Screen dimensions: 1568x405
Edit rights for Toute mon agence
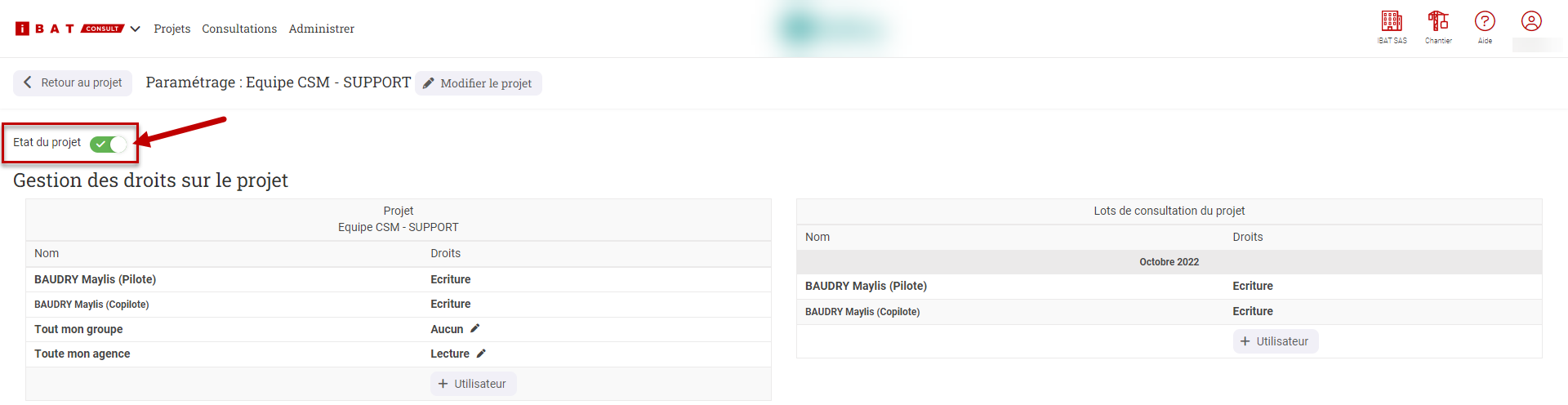481,354
